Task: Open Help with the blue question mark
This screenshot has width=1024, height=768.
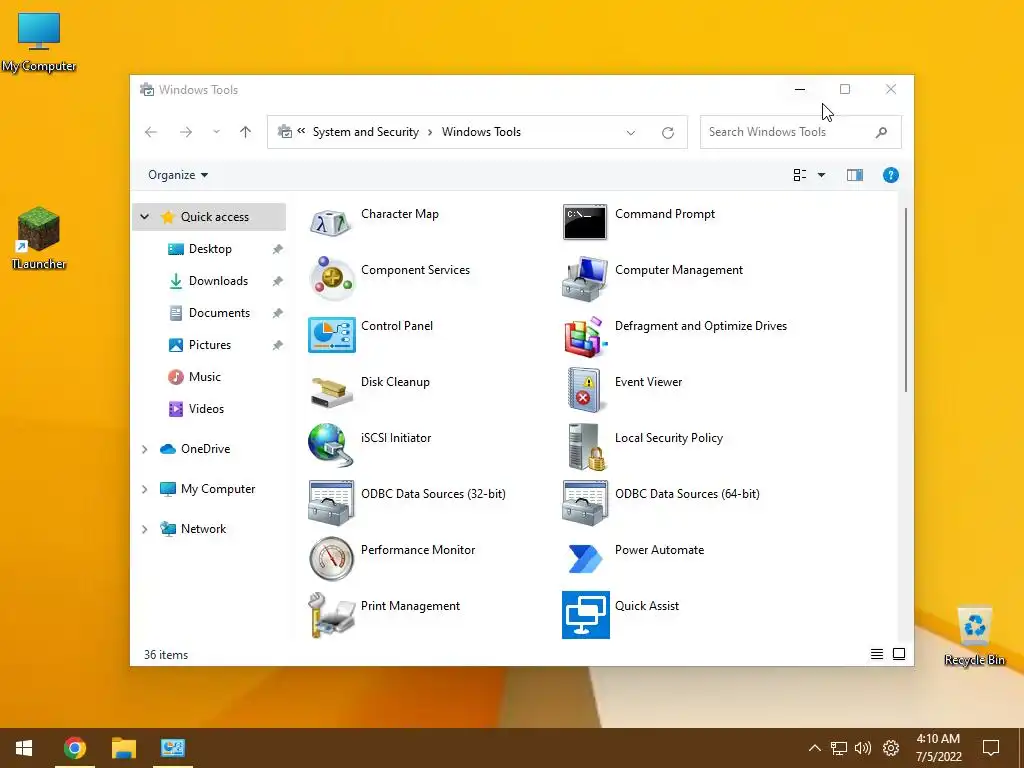Action: (891, 175)
